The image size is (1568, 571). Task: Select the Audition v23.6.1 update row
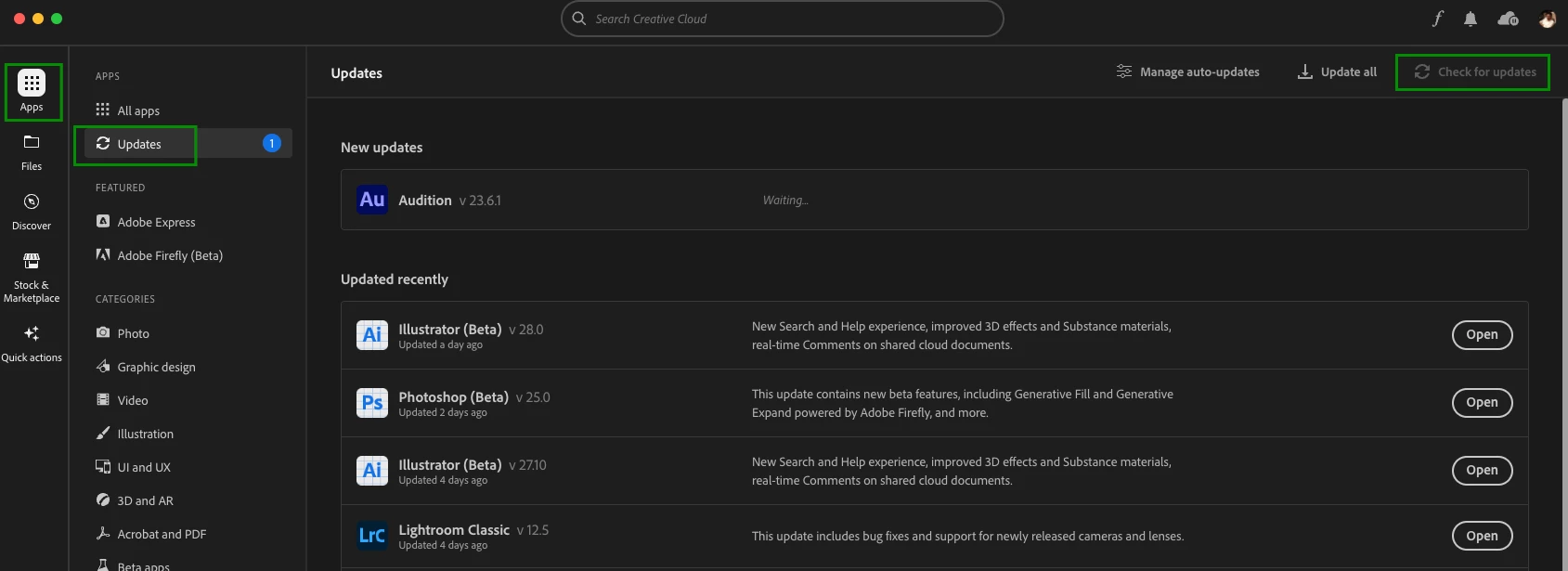934,200
